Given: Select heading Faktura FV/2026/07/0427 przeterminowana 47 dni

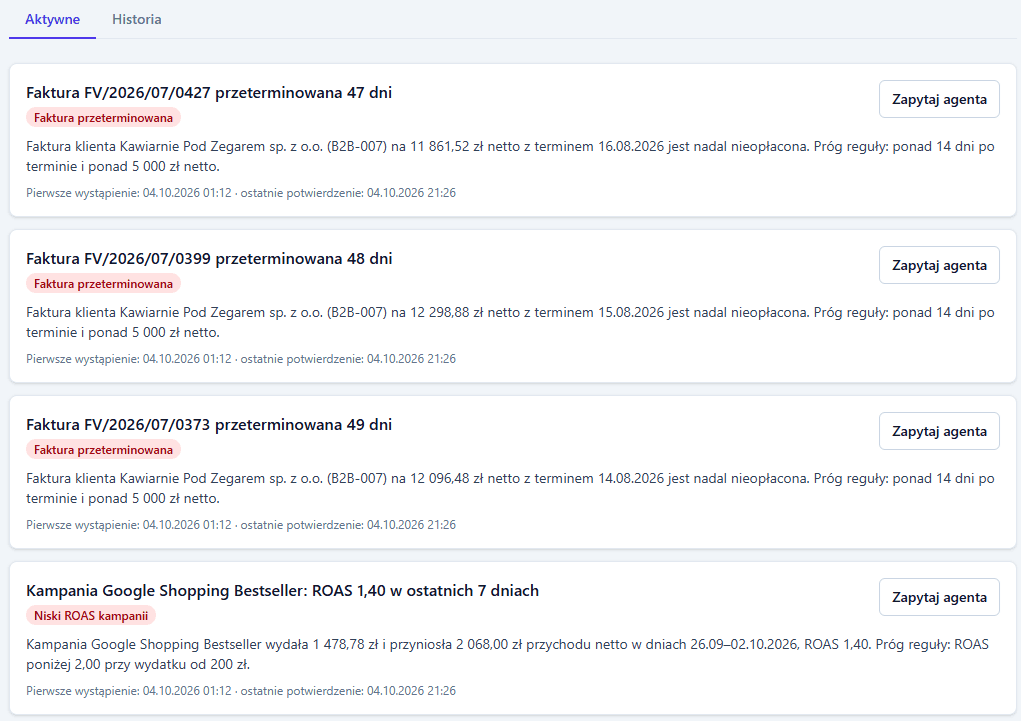Looking at the screenshot, I should click(209, 92).
